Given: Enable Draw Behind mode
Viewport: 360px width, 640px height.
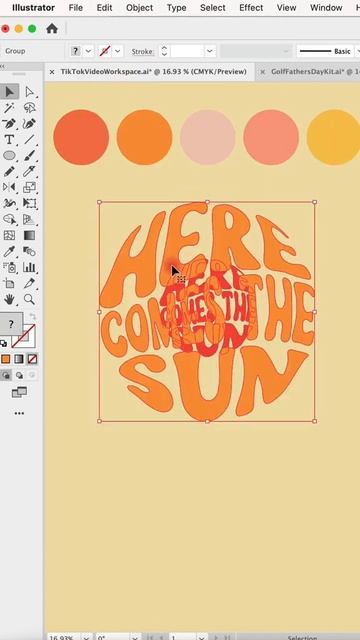Looking at the screenshot, I should pyautogui.click(x=19, y=375).
